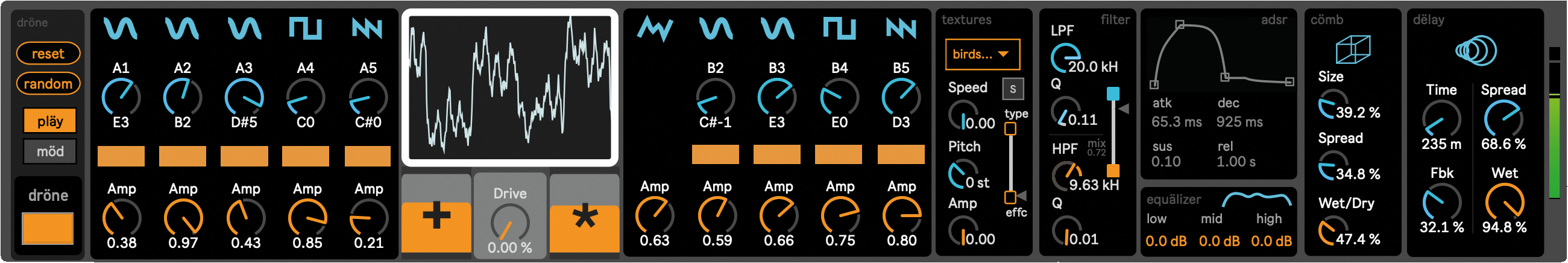
Task: Toggle the textures Speed S button
Action: 1012,89
